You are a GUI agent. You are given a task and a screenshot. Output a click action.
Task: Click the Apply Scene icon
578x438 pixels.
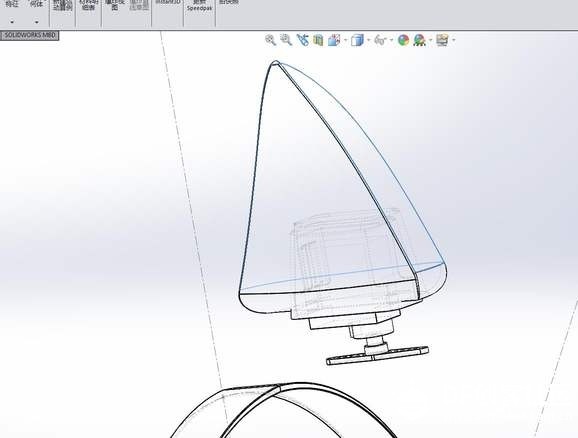click(419, 40)
